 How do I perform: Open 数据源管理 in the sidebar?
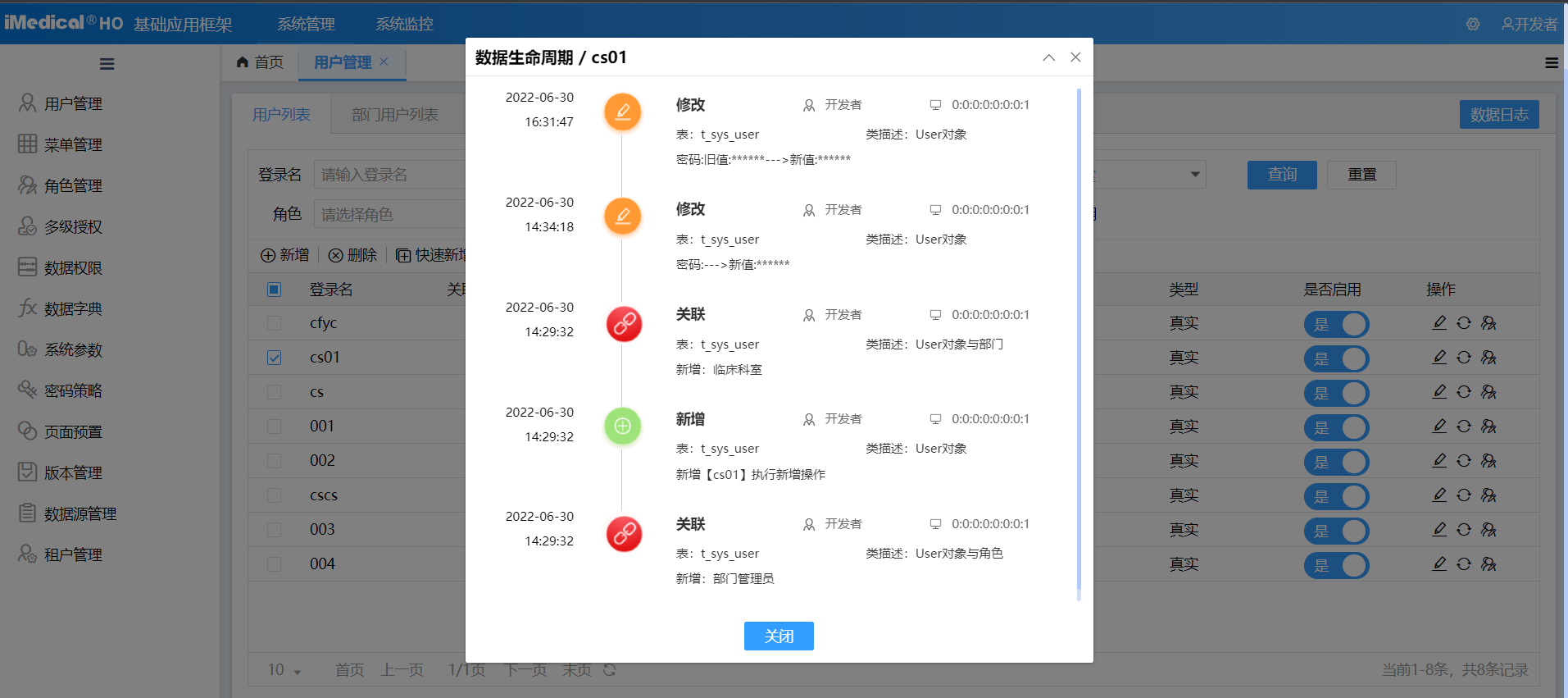tap(68, 513)
